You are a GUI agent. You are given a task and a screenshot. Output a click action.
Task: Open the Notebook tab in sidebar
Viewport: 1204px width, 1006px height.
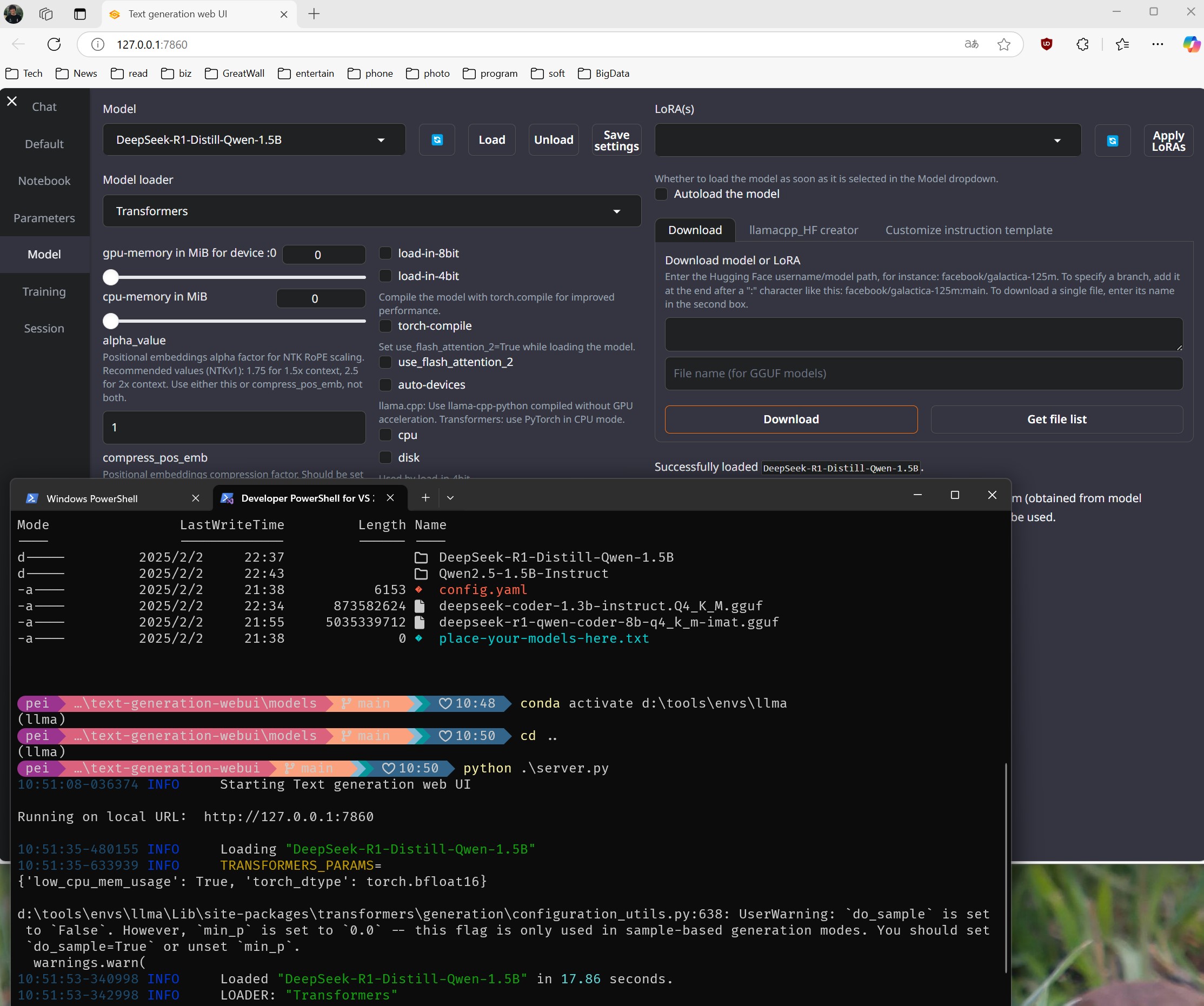44,181
